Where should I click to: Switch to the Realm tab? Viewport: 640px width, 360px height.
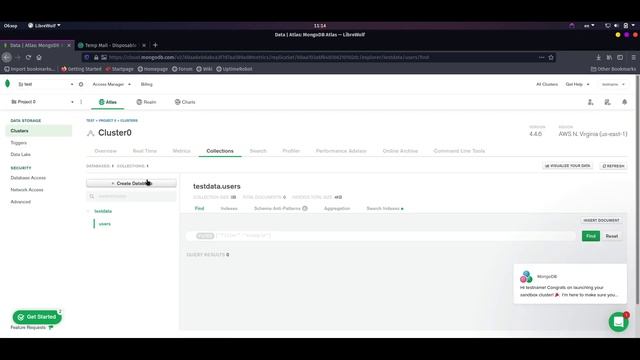click(x=146, y=102)
